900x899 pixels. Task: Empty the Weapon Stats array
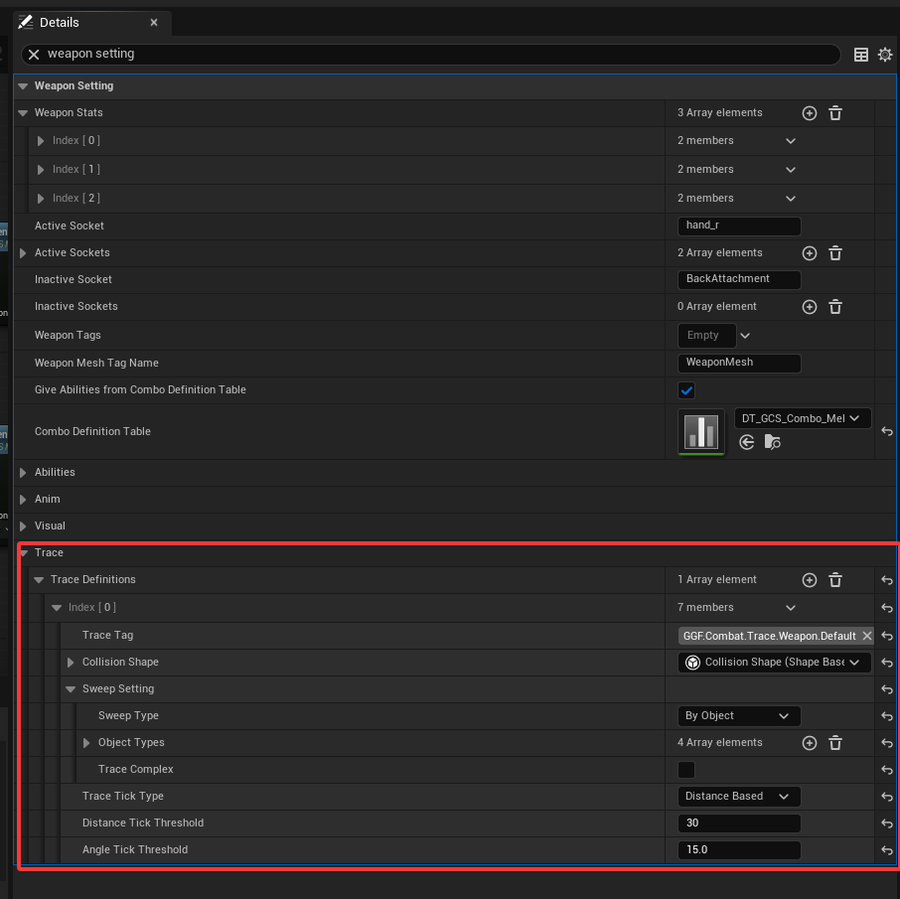pyautogui.click(x=835, y=113)
